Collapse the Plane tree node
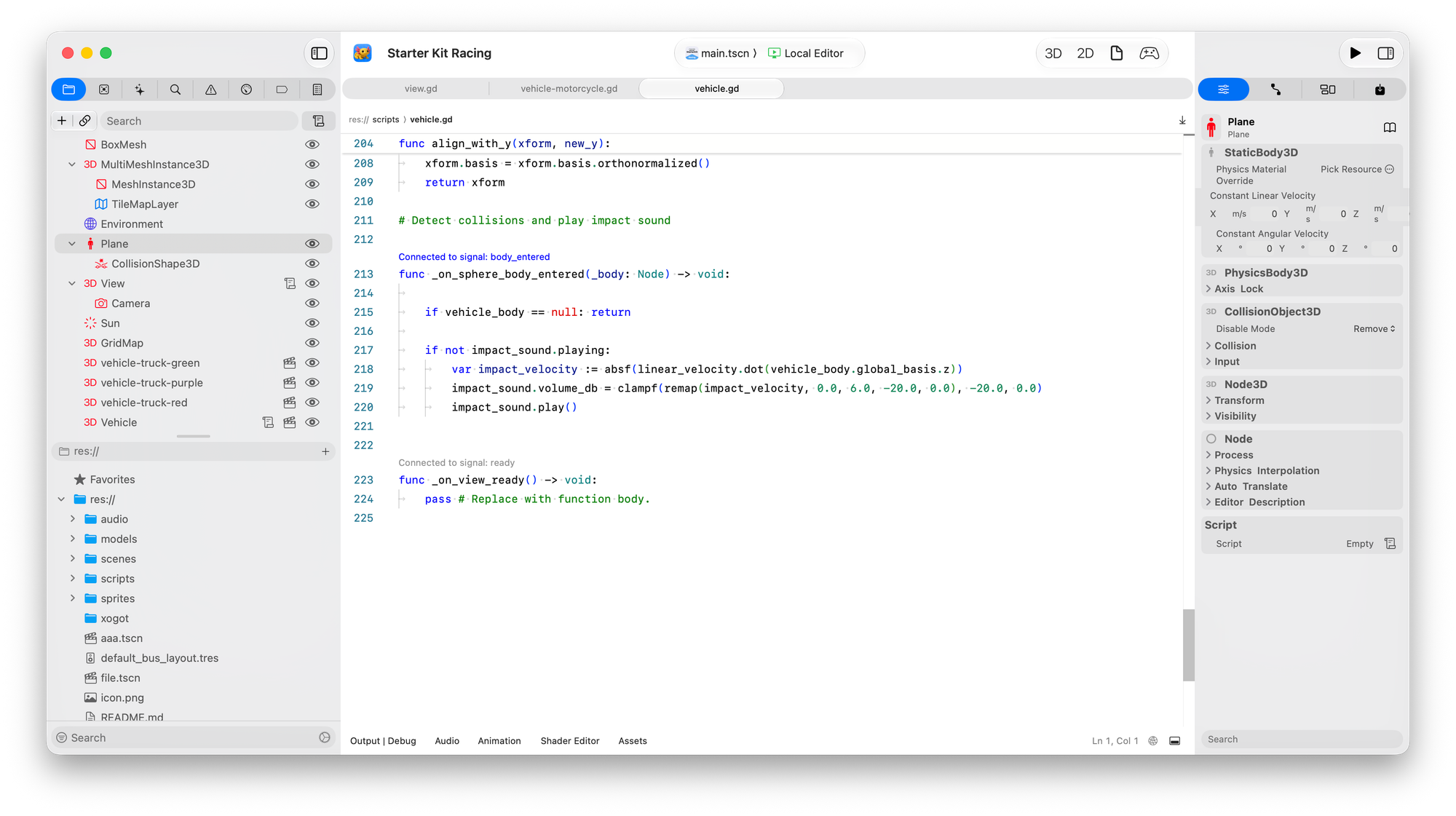The height and width of the screenshot is (816, 1456). [72, 244]
